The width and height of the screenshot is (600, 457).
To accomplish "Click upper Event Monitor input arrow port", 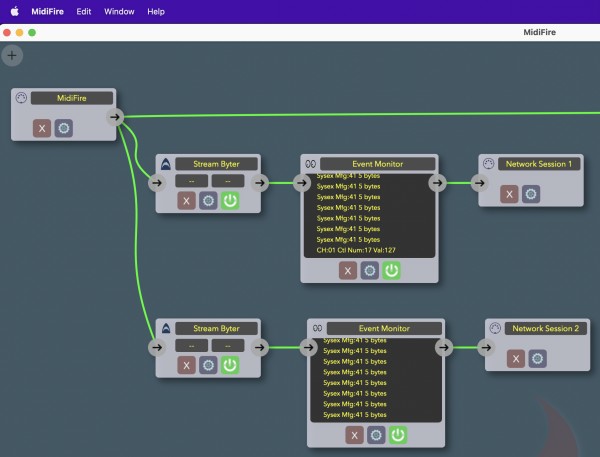I will pos(302,183).
